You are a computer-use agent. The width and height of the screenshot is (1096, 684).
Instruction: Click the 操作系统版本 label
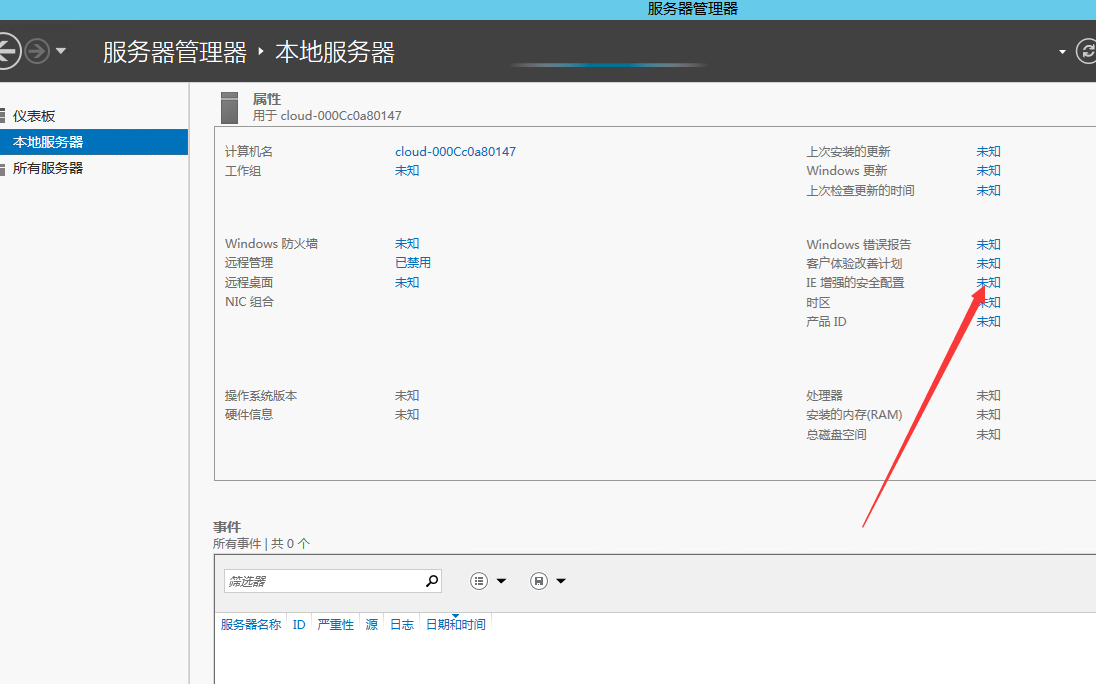click(261, 395)
